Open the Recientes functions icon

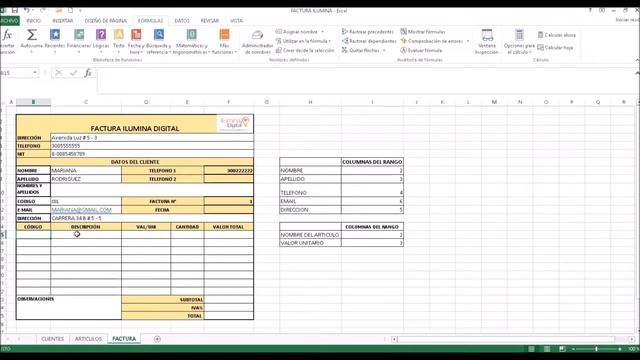[x=55, y=35]
